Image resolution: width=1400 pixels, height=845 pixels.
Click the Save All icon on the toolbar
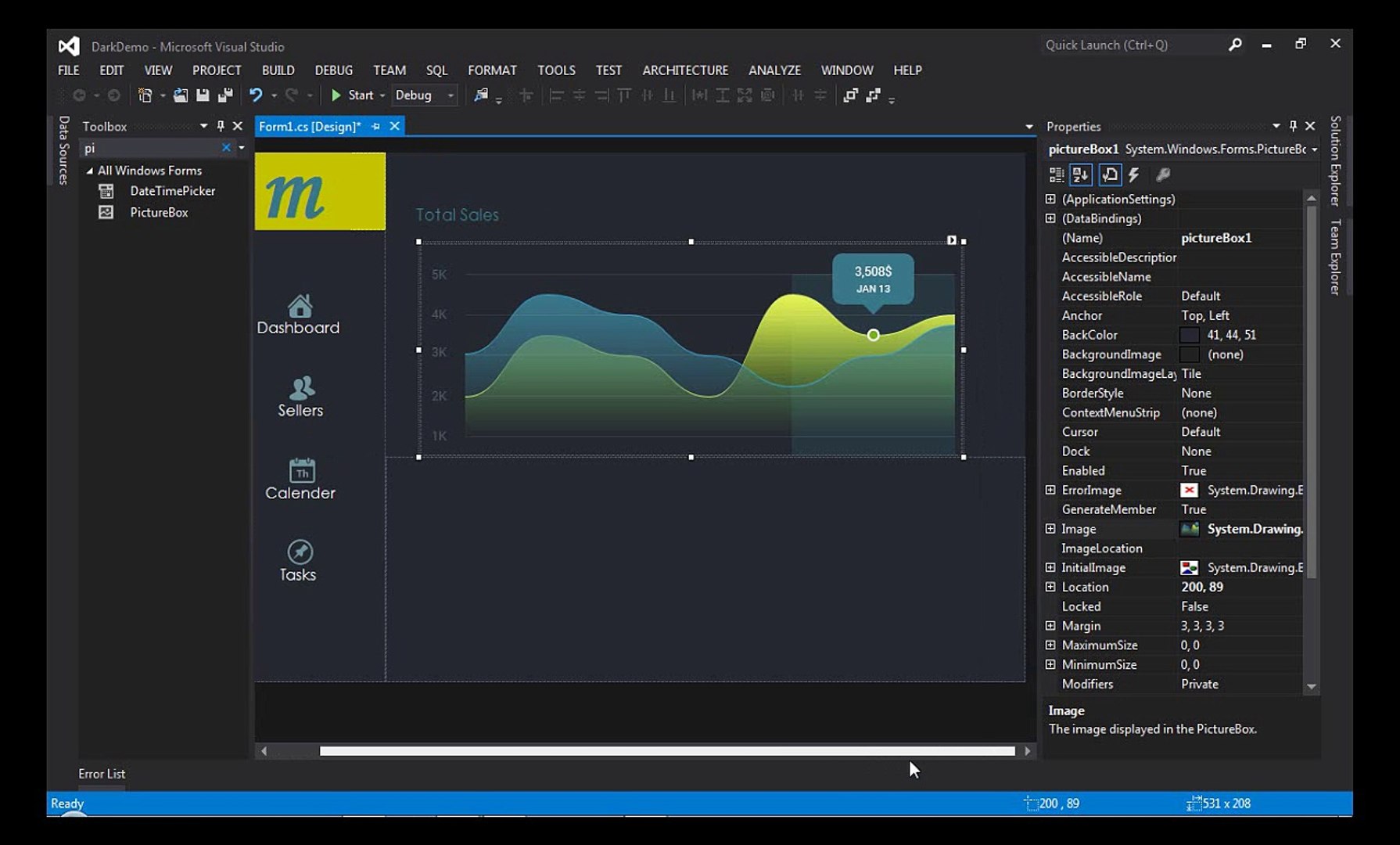click(x=226, y=95)
